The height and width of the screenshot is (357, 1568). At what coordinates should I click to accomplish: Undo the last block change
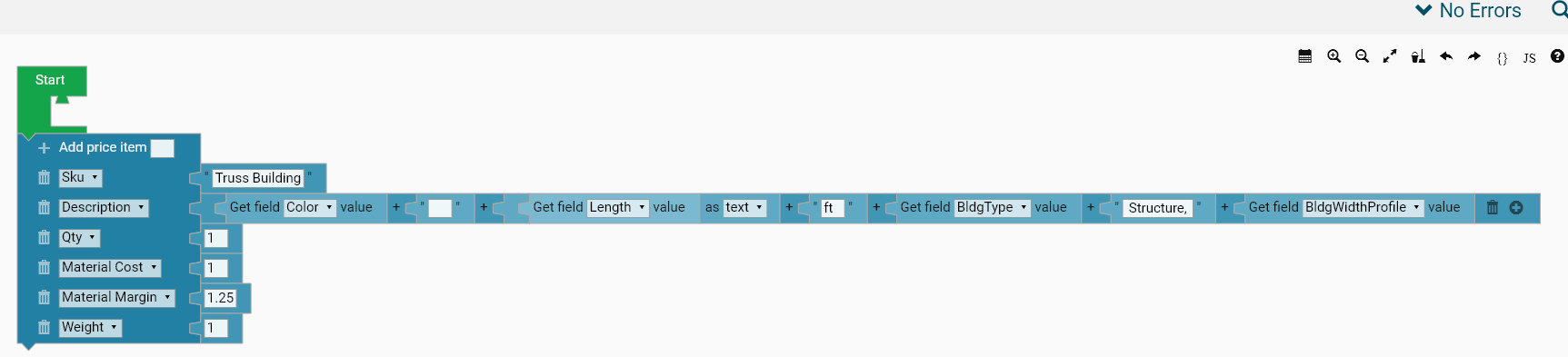pos(1446,56)
